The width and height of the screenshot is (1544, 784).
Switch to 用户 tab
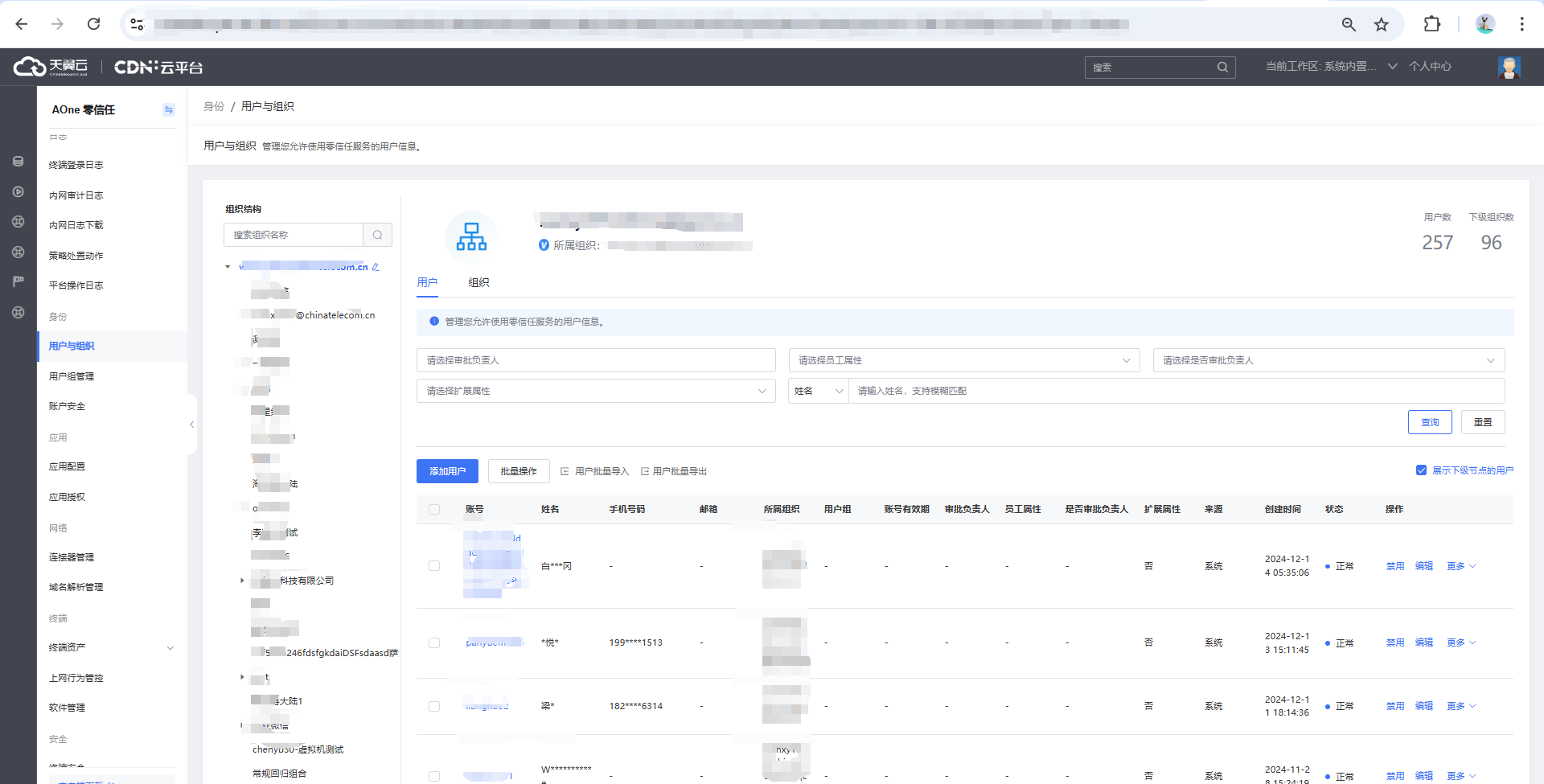pyautogui.click(x=427, y=282)
